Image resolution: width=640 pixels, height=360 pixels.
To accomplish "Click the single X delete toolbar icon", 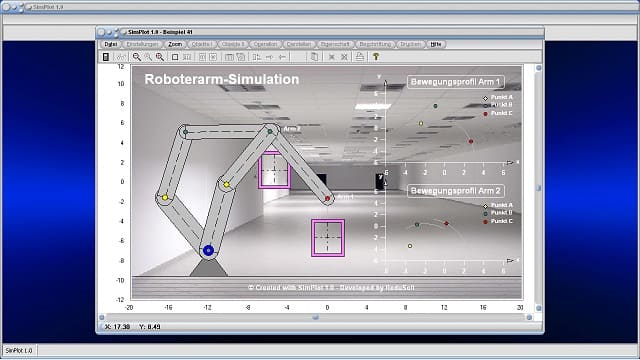I will (332, 57).
